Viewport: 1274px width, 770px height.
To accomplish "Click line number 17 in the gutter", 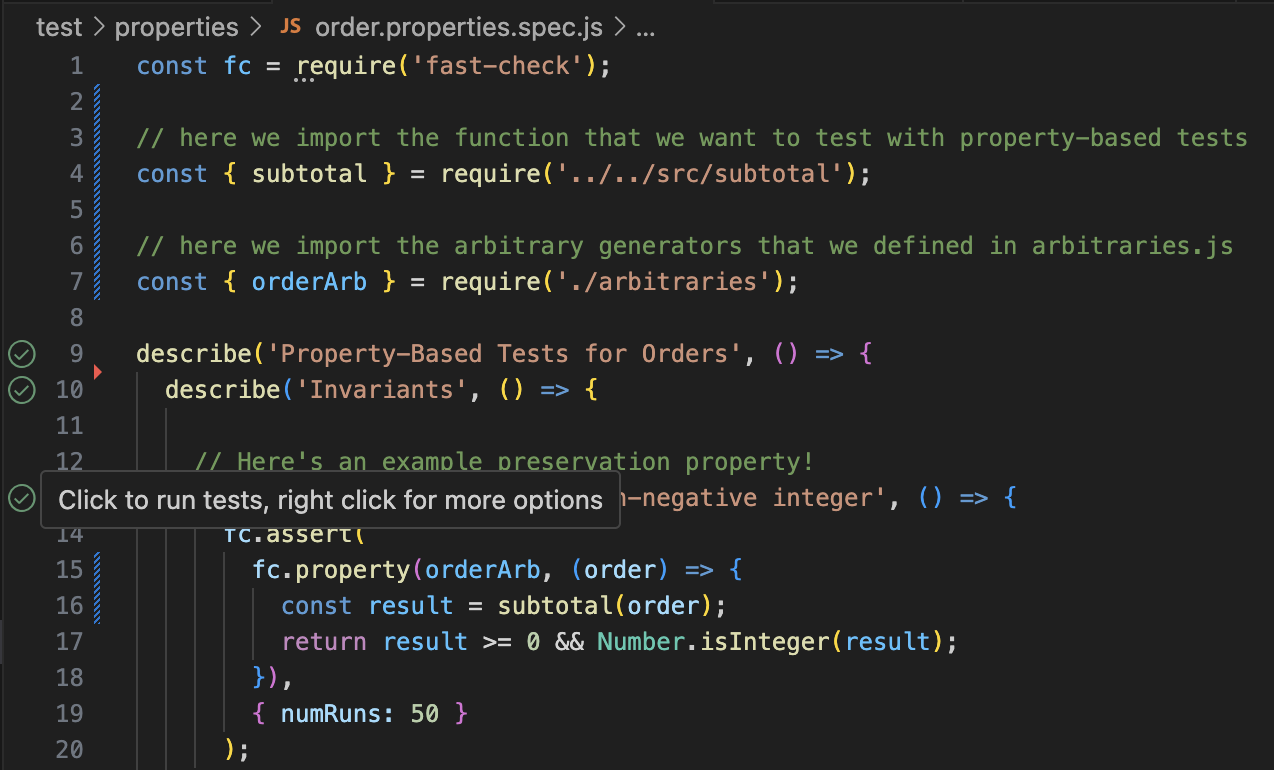I will (x=70, y=641).
